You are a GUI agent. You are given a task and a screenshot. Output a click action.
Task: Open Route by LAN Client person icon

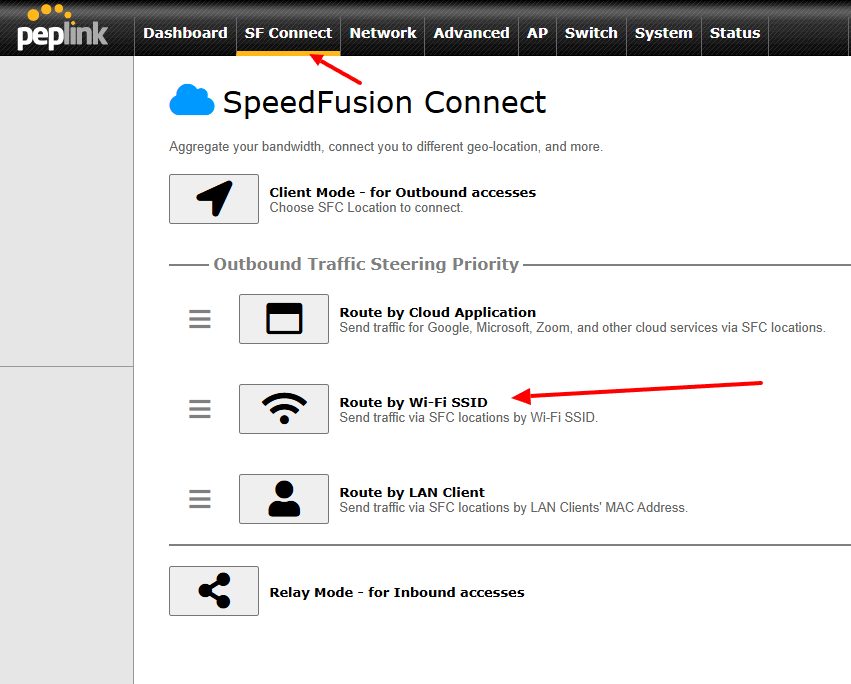click(x=284, y=499)
